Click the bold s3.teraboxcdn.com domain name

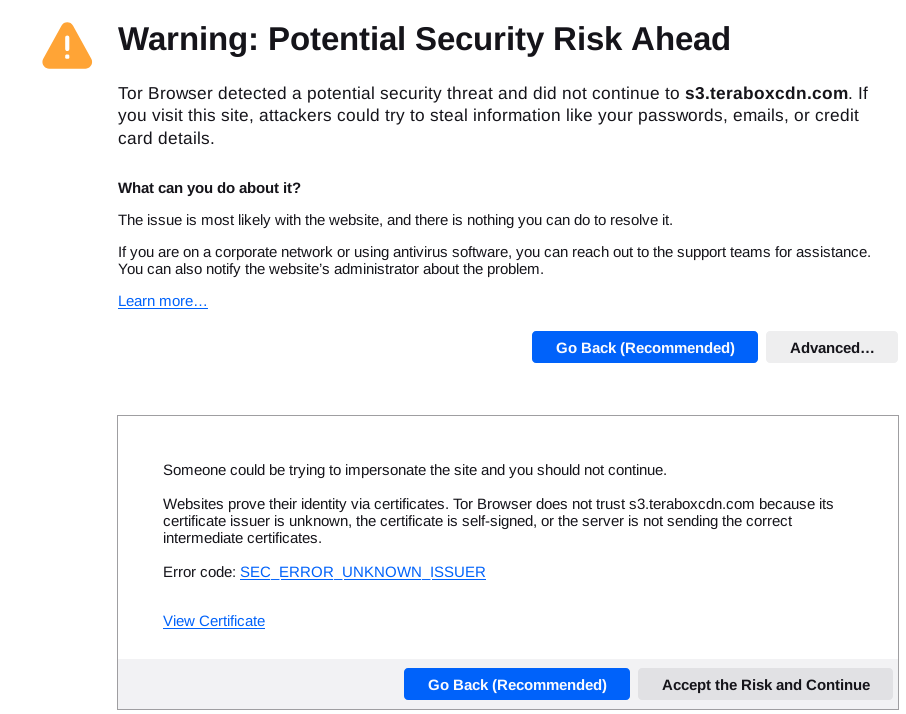tap(766, 93)
